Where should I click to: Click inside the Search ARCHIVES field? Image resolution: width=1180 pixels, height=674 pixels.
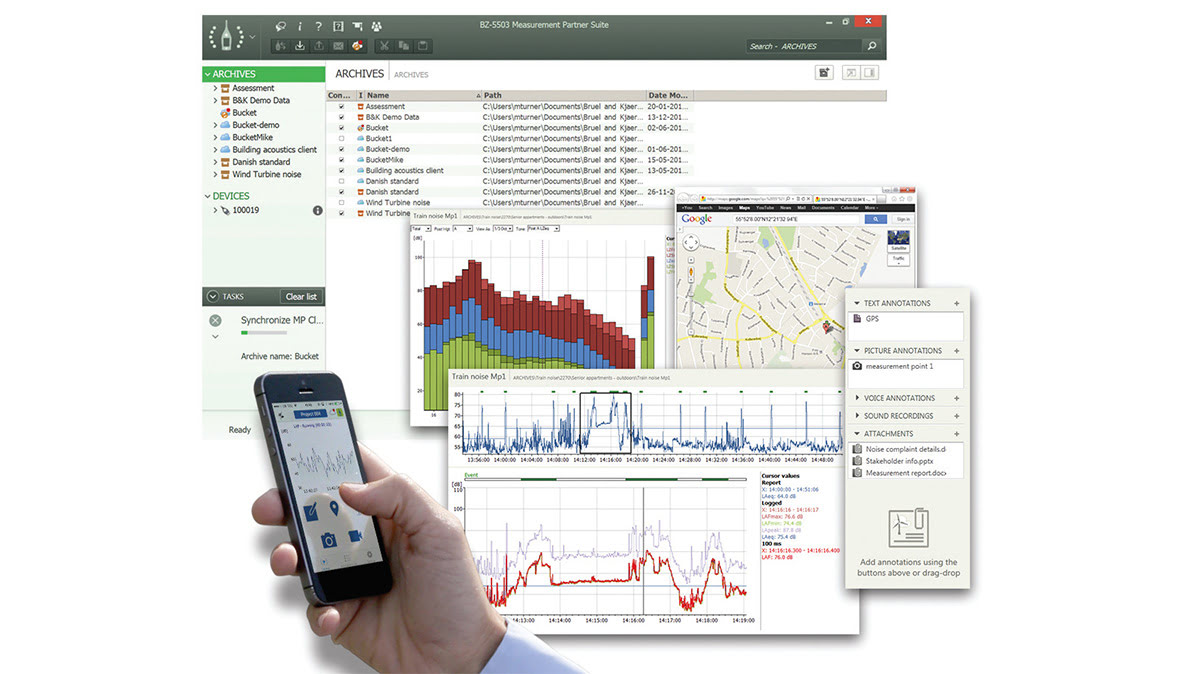point(805,45)
